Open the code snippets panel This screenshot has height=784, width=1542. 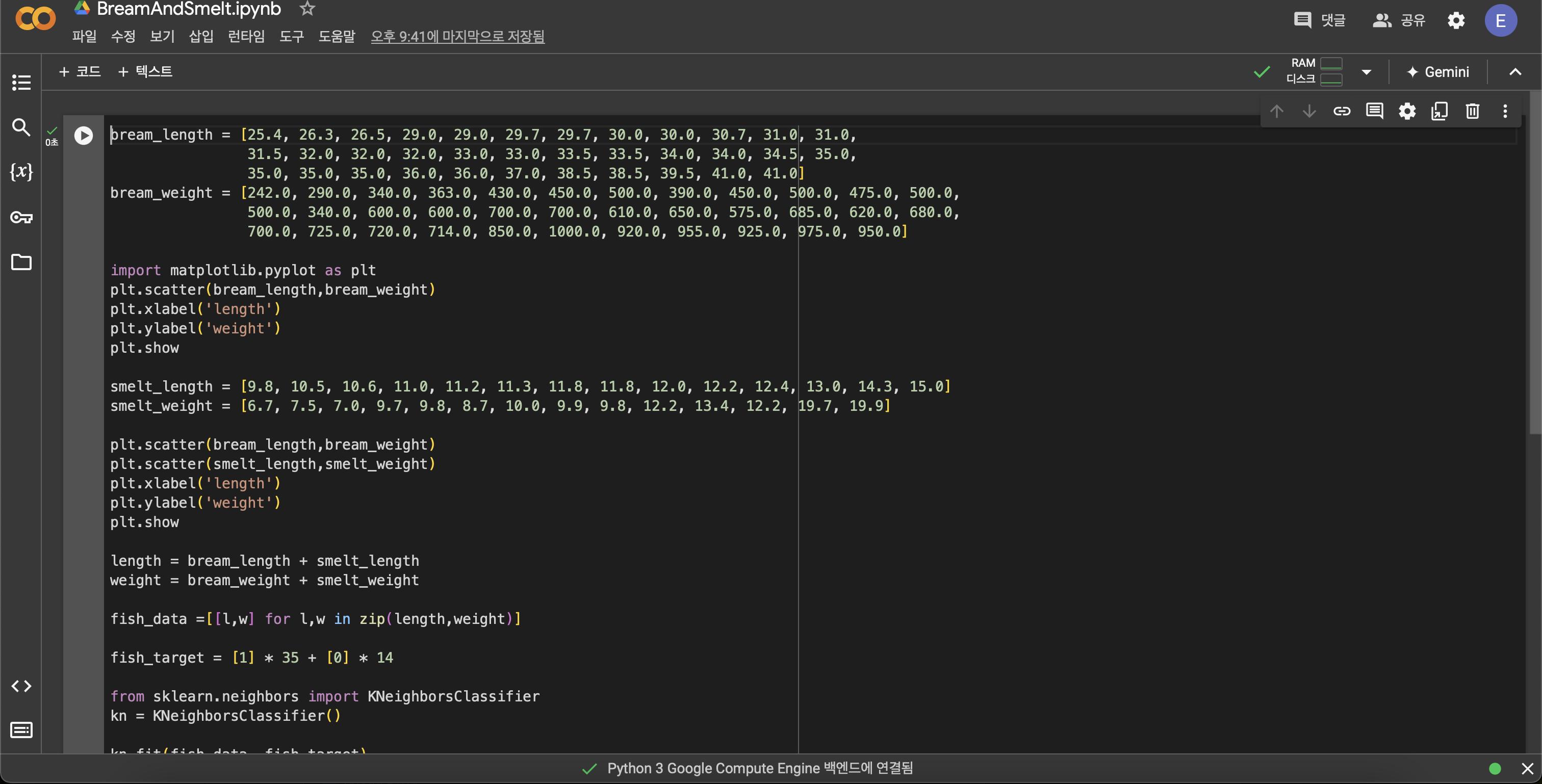point(21,686)
